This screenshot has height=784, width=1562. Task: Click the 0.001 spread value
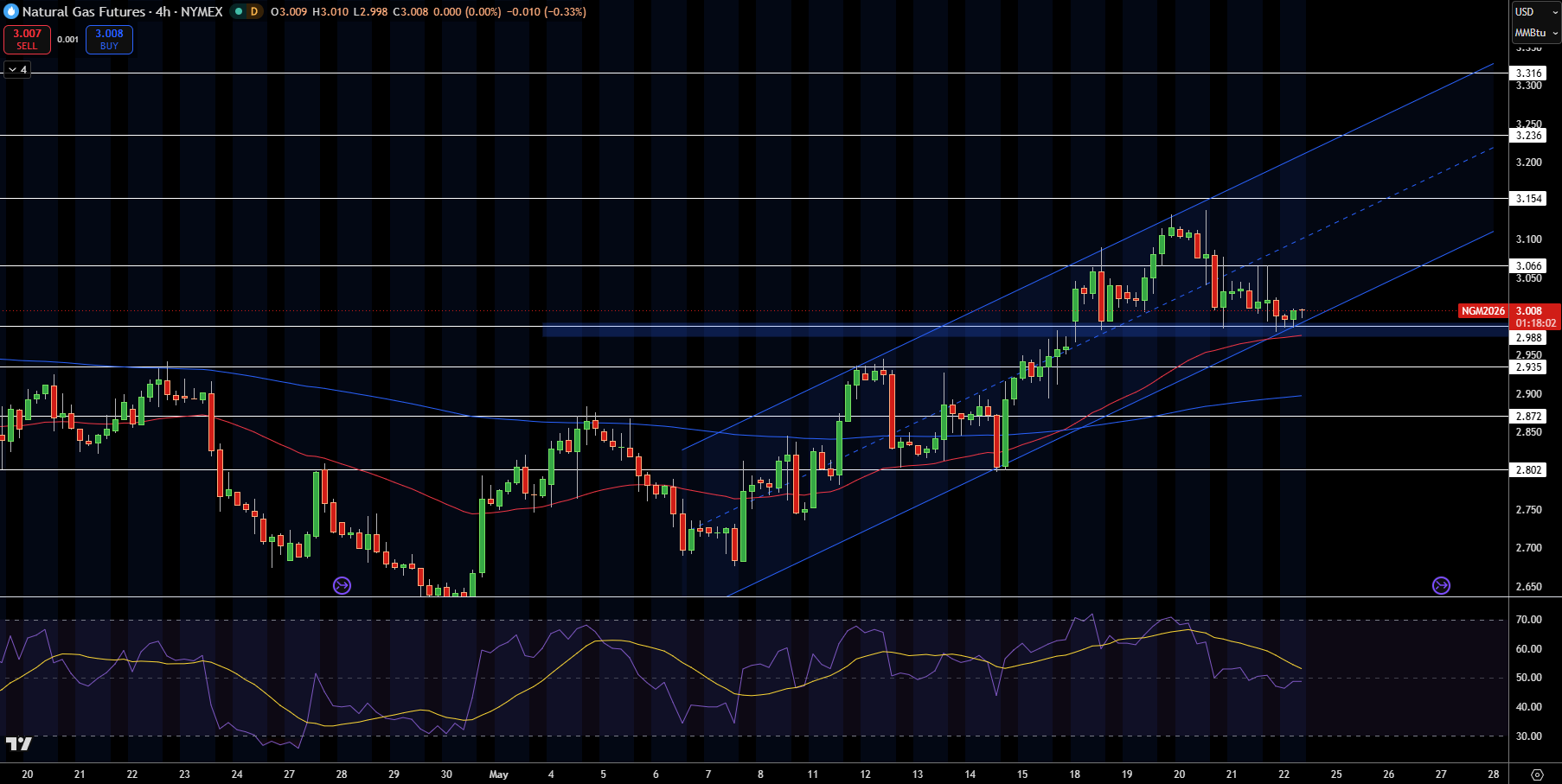[x=67, y=39]
